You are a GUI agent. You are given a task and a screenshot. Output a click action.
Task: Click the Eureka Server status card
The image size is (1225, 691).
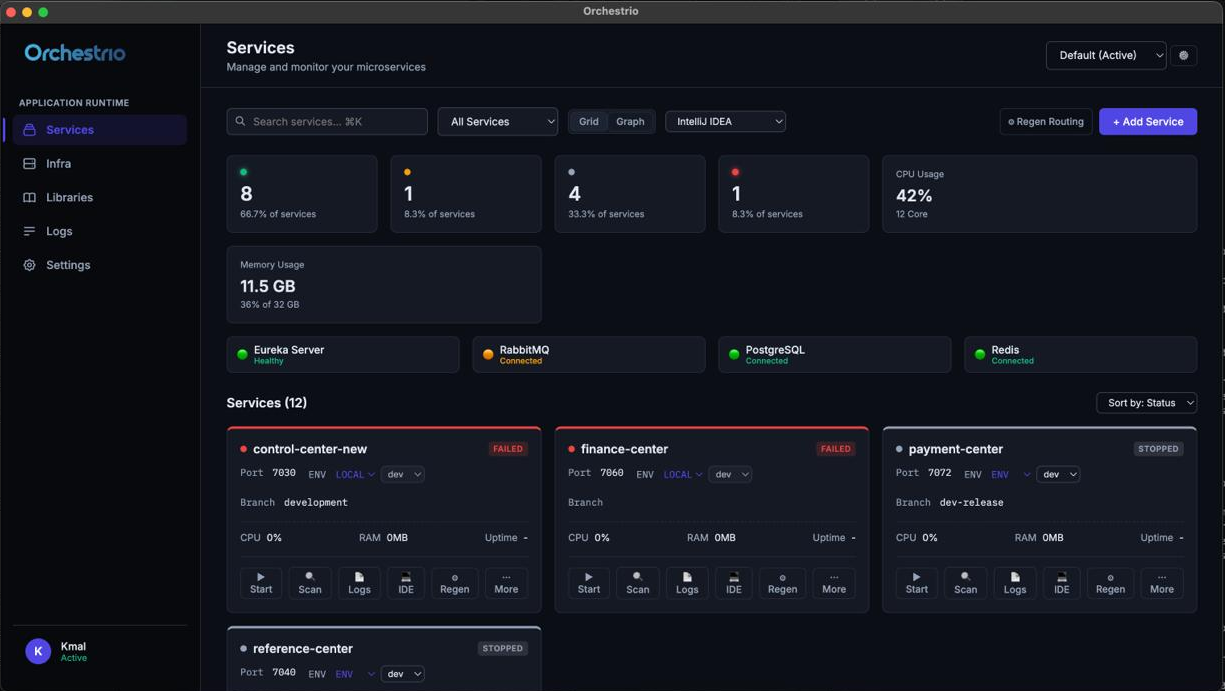click(343, 355)
